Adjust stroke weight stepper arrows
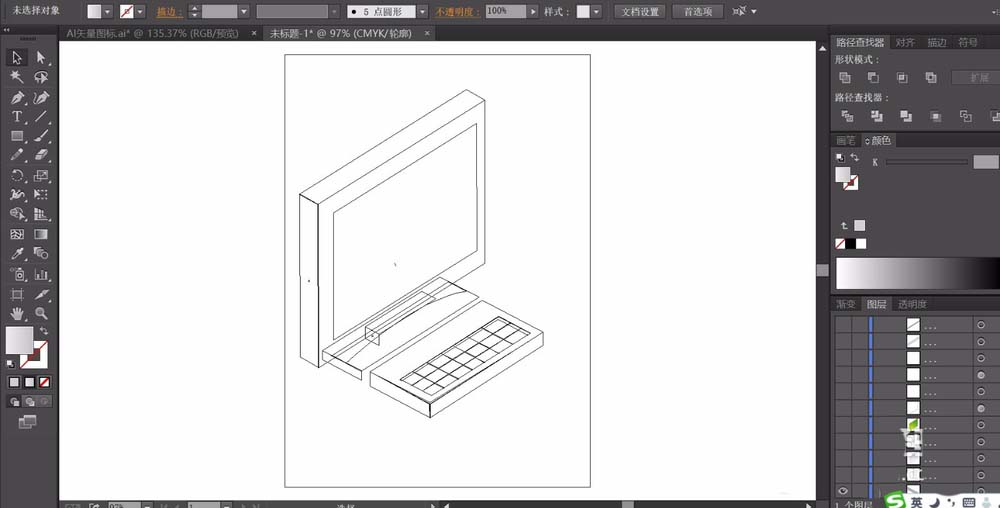Screen dimensions: 1000x508 click(x=195, y=11)
